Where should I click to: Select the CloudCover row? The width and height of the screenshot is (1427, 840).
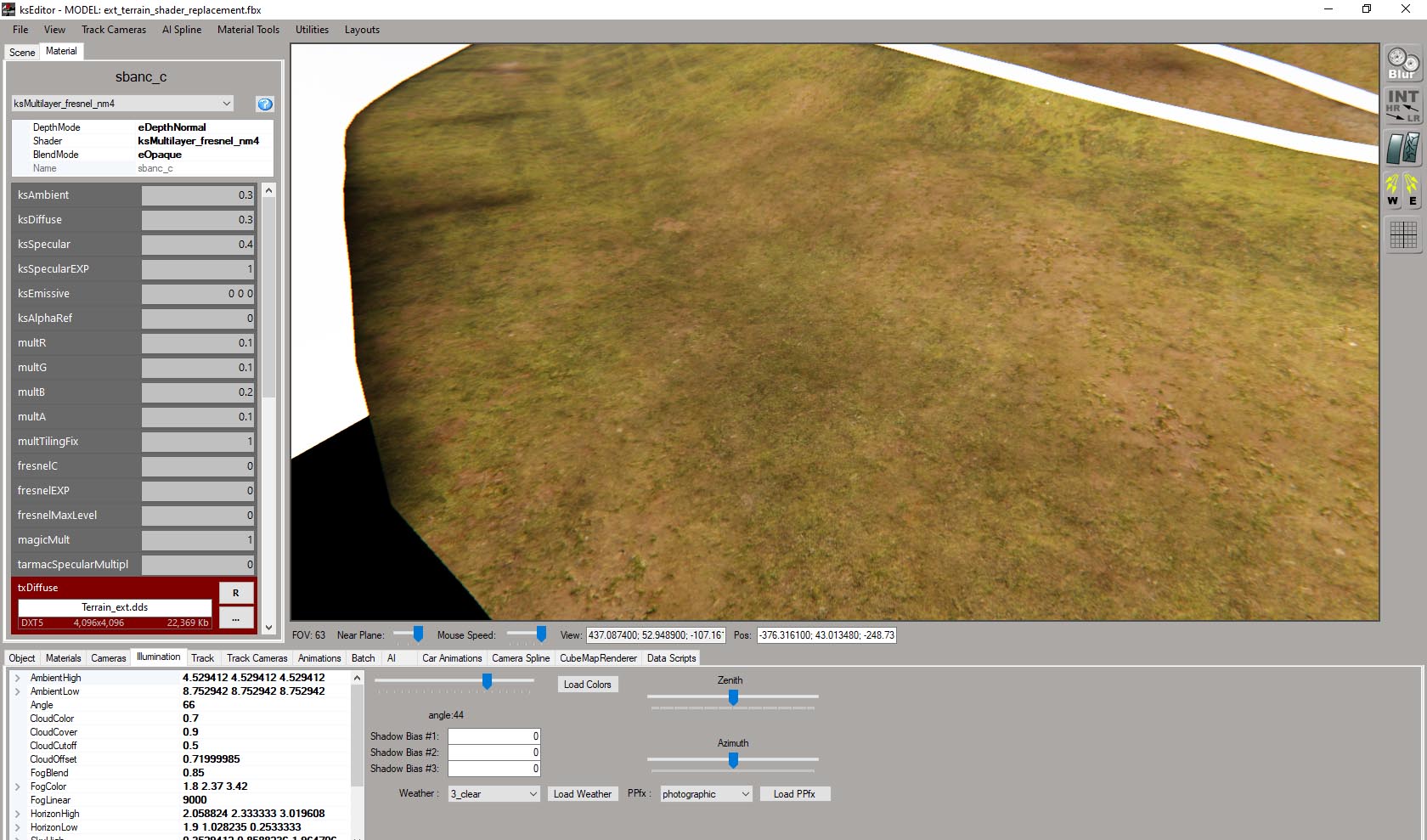click(179, 732)
